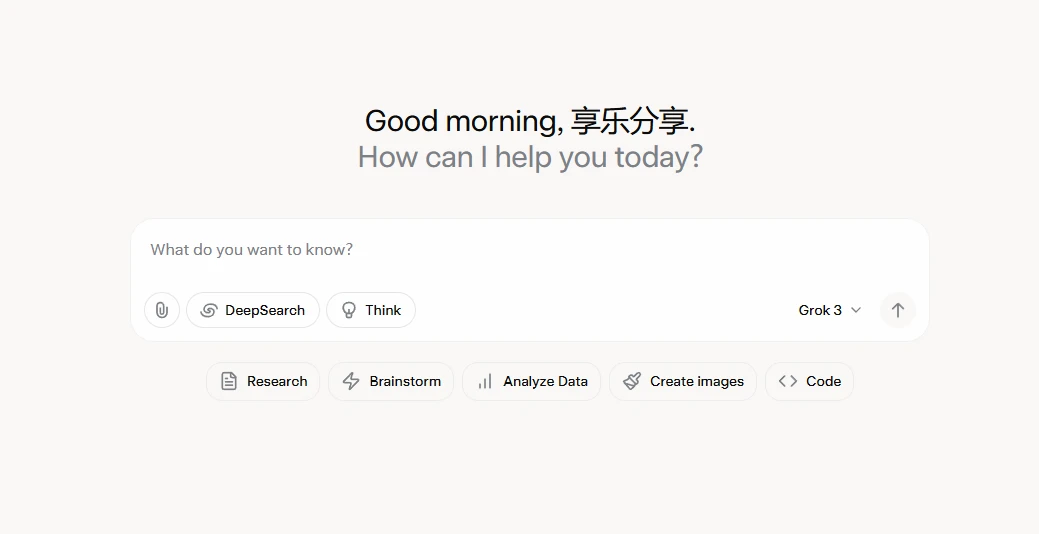1039x534 pixels.
Task: Click the Analyze Data bar chart icon
Action: point(485,381)
